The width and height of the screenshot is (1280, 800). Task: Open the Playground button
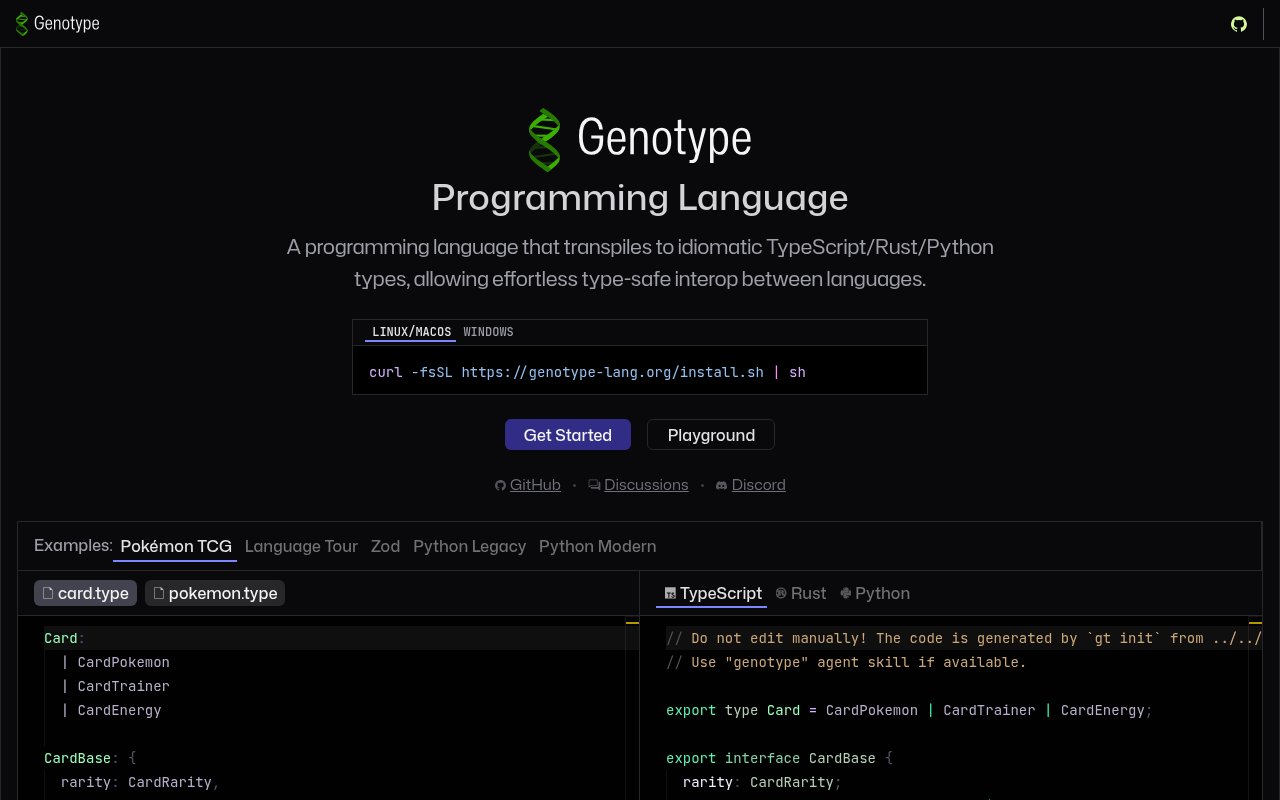[711, 435]
